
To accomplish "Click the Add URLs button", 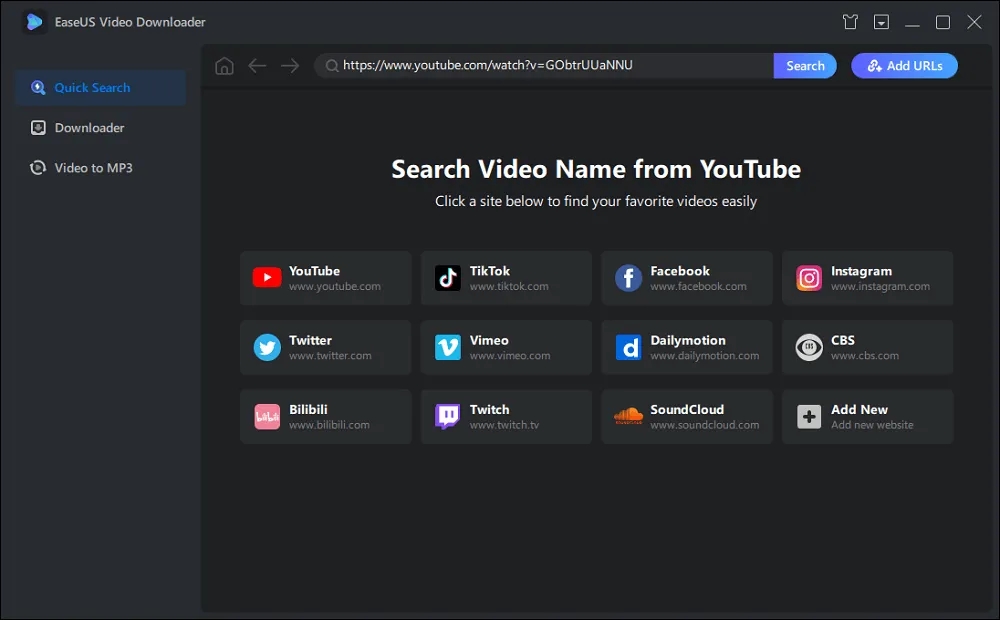I will [x=904, y=65].
